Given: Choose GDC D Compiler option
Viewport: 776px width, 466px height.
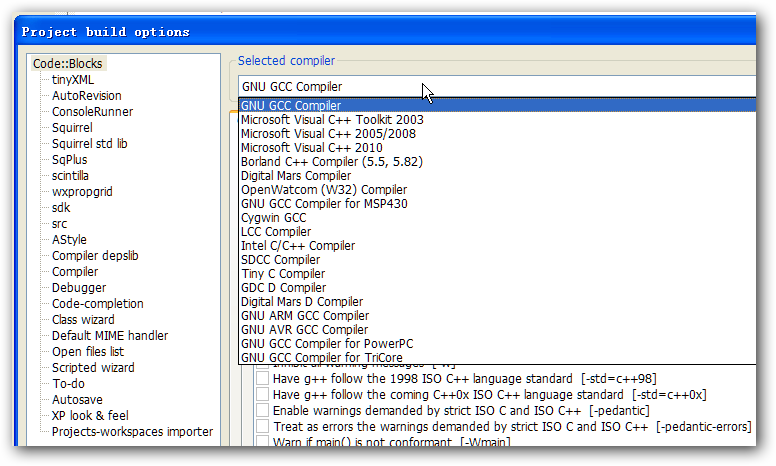Looking at the screenshot, I should 497,287.
